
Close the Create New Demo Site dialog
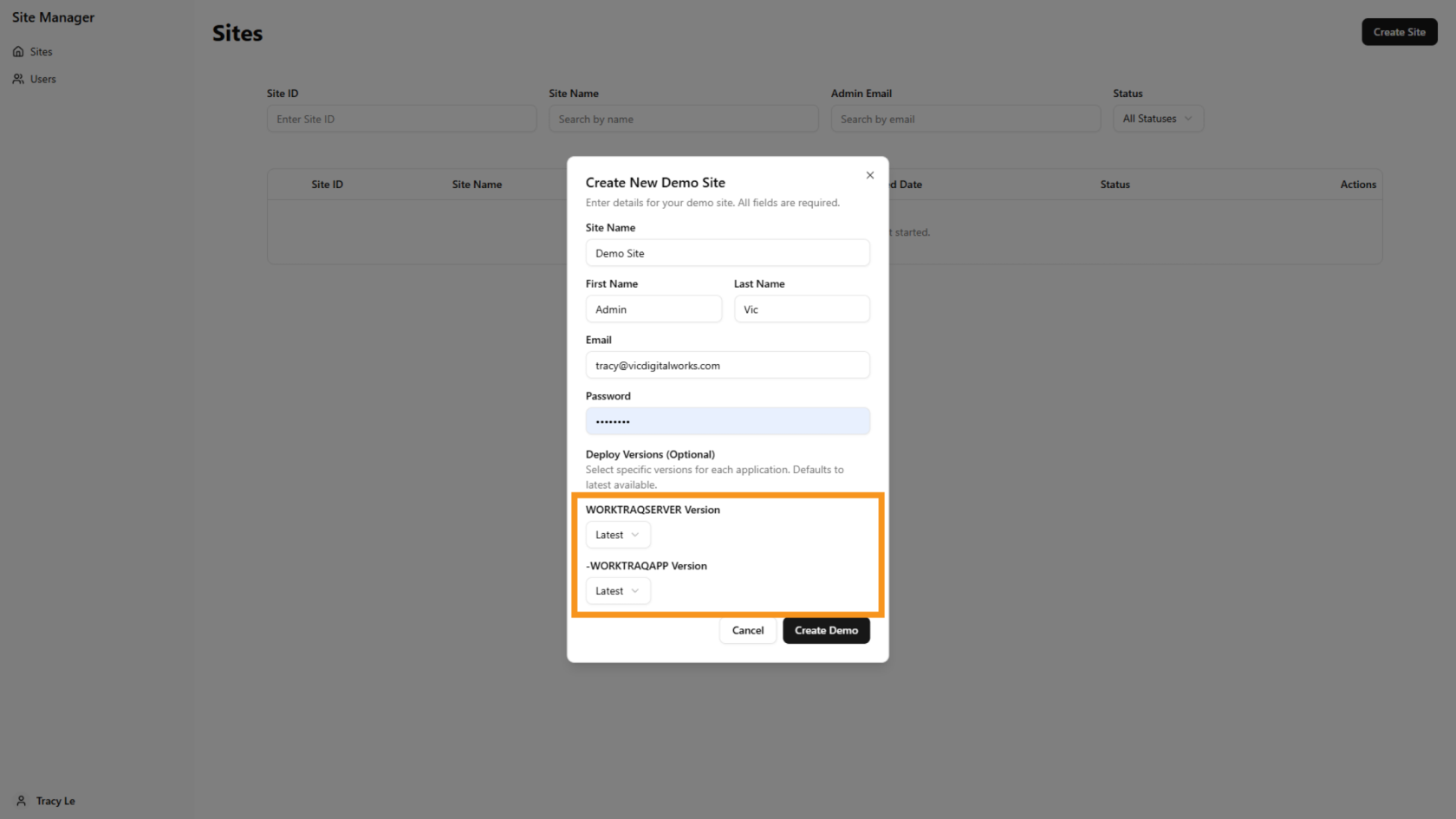(869, 175)
